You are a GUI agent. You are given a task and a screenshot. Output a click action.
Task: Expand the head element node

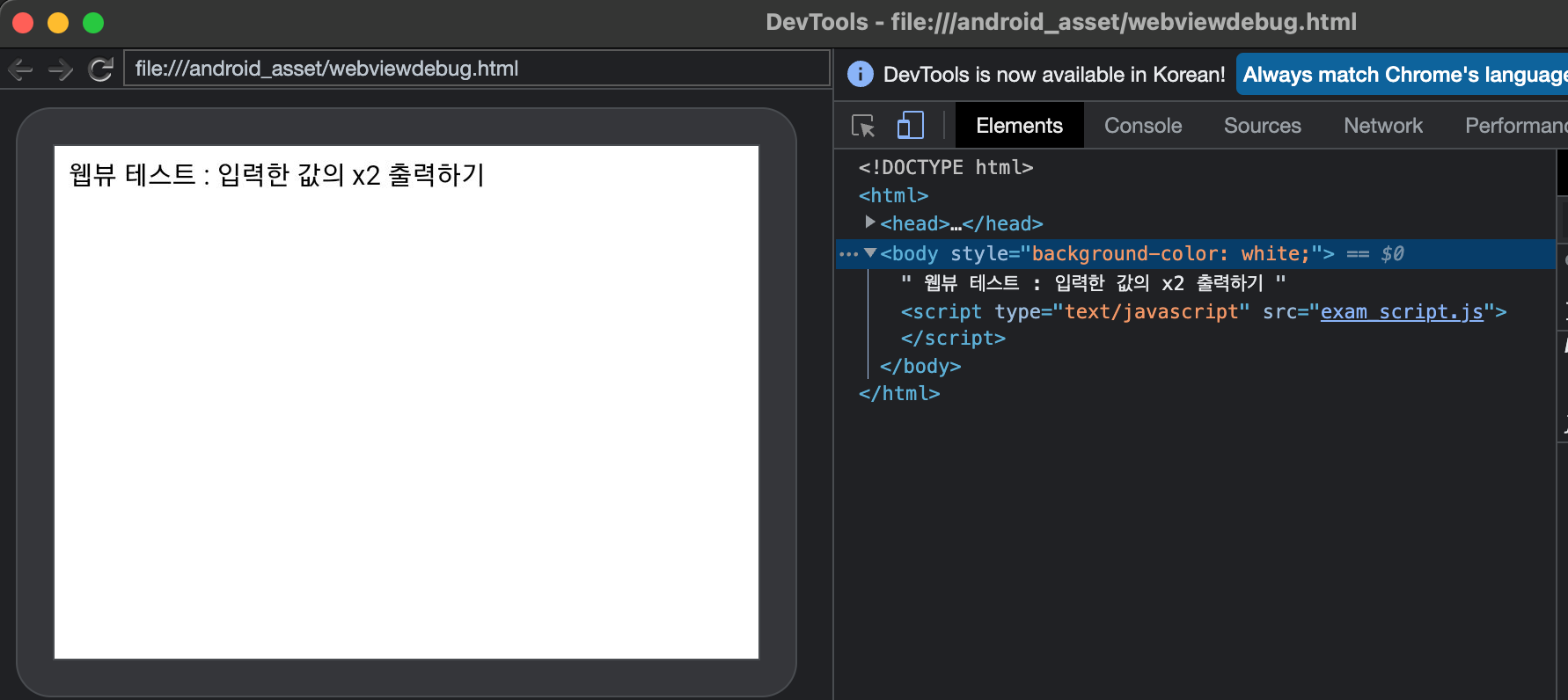coord(870,222)
